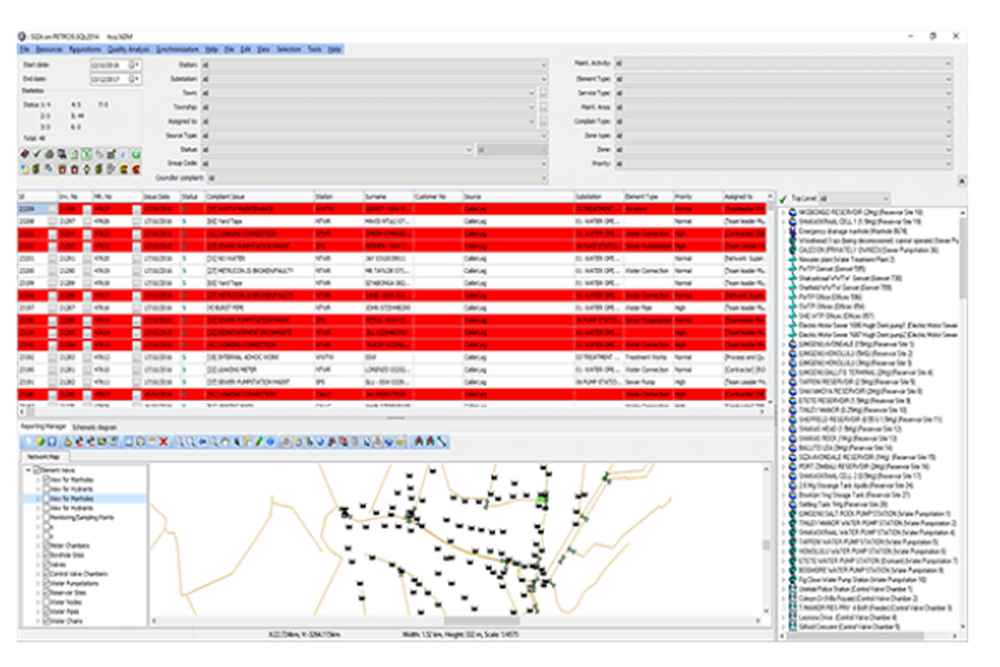
Task: Open the End date calendar dropdown
Action: click(135, 79)
